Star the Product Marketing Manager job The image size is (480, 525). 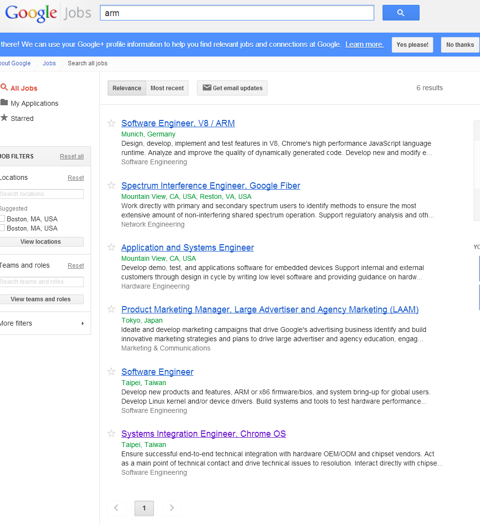coord(111,309)
